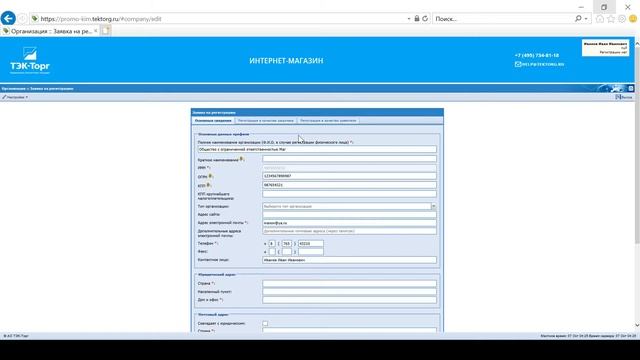Click hint icon next to ОГРН label
Screen dimensions: 640x360
[210, 176]
